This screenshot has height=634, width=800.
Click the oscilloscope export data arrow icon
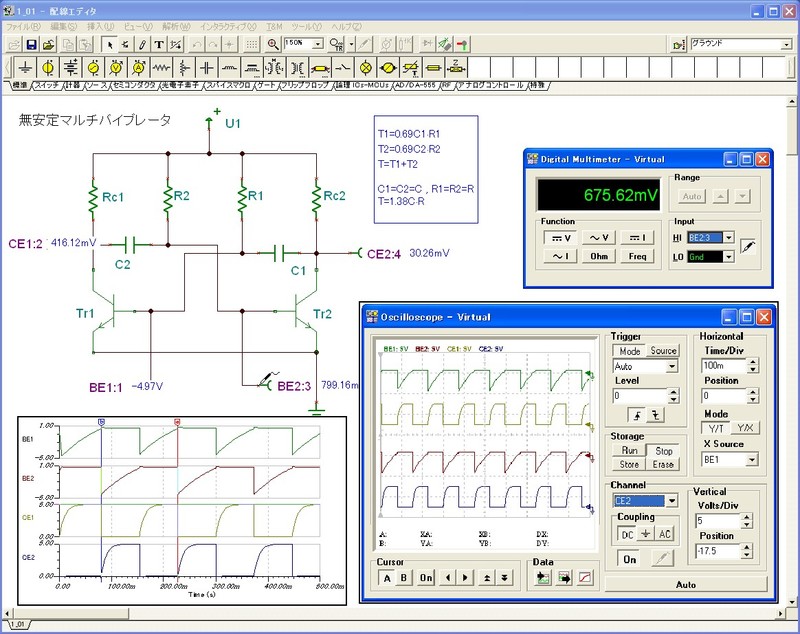coord(563,578)
